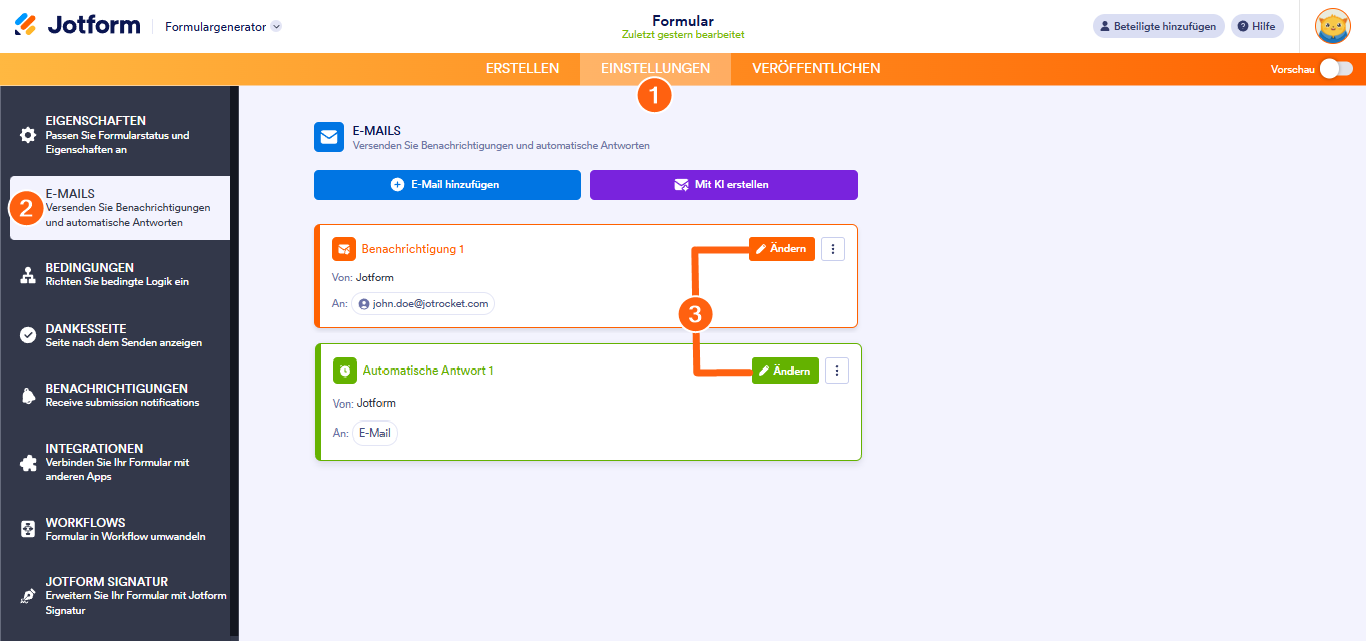Open three-dot menu for Benachrichtigung 1
This screenshot has height=641, width=1366.
833,249
